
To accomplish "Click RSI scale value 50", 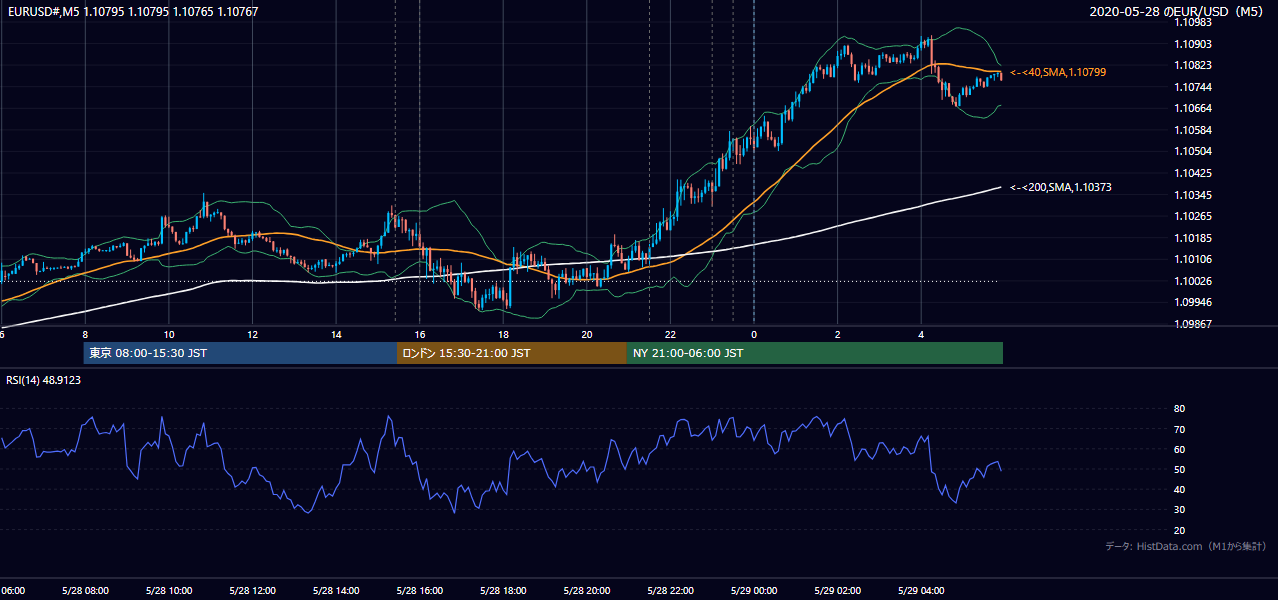I will tap(1179, 469).
